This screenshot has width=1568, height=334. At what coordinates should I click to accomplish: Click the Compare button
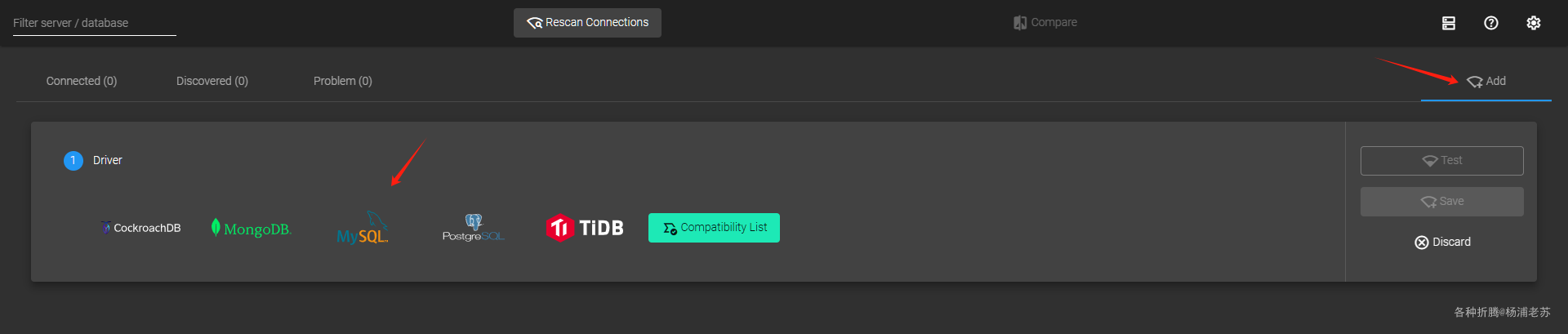pyautogui.click(x=1045, y=23)
